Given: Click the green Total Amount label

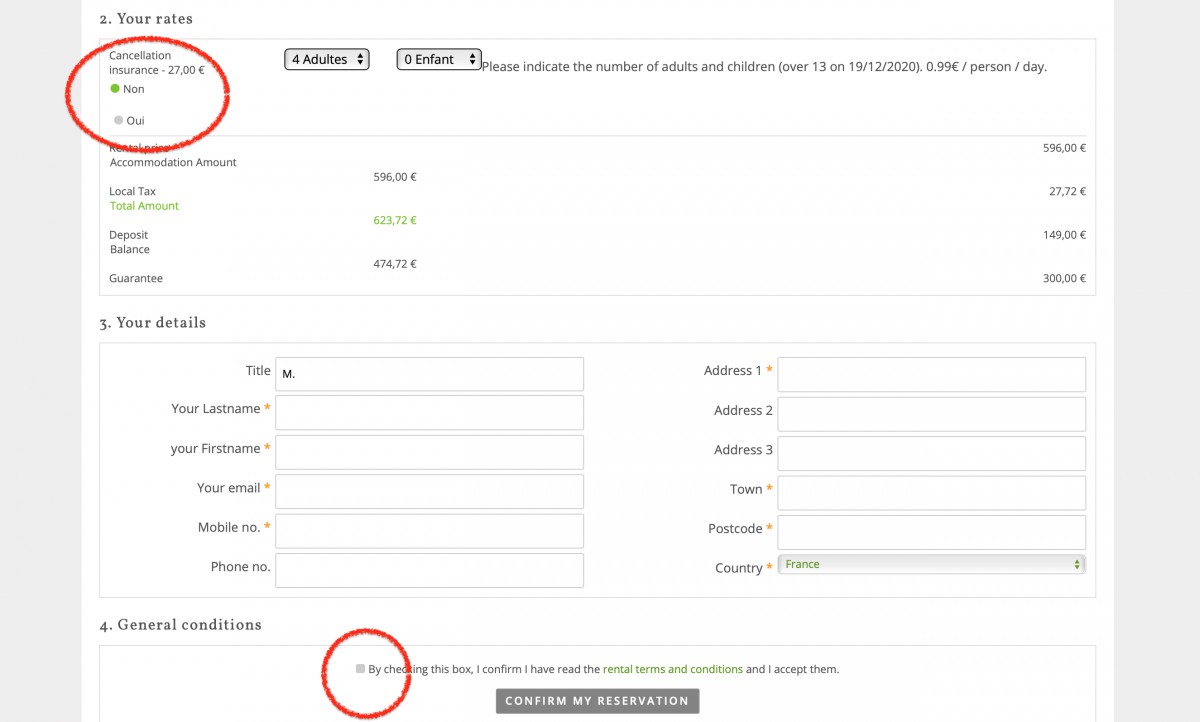Looking at the screenshot, I should pyautogui.click(x=144, y=206).
